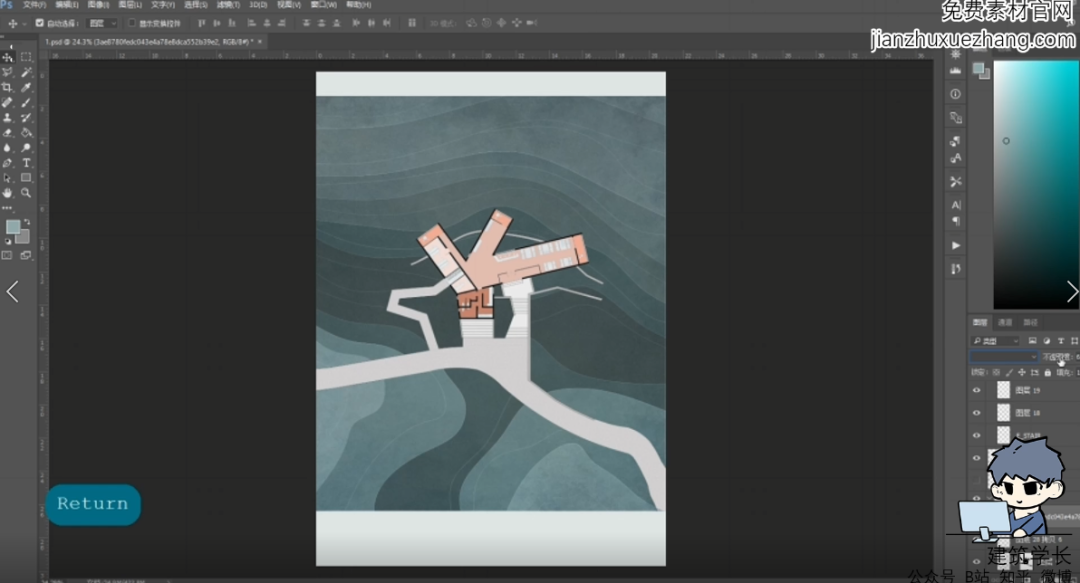The height and width of the screenshot is (583, 1080).
Task: Toggle lock transparent pixels in Layers panel
Action: 996,372
